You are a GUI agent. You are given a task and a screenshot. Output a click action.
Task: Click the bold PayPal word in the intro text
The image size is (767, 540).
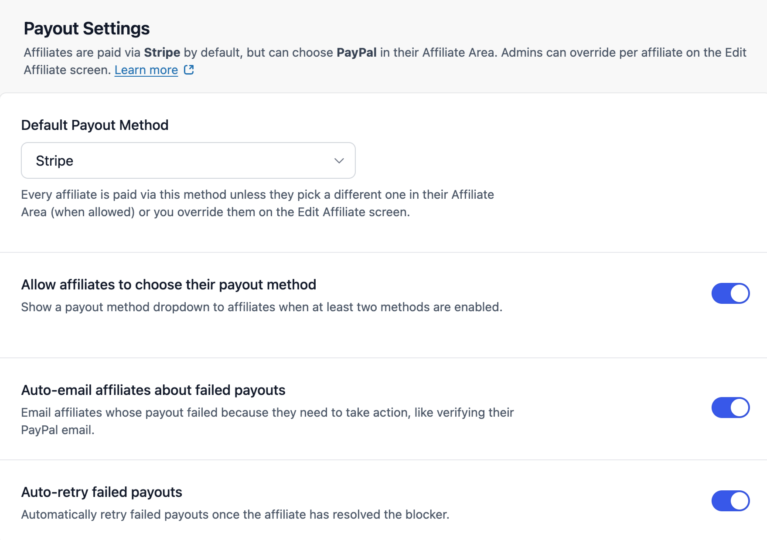coord(357,52)
